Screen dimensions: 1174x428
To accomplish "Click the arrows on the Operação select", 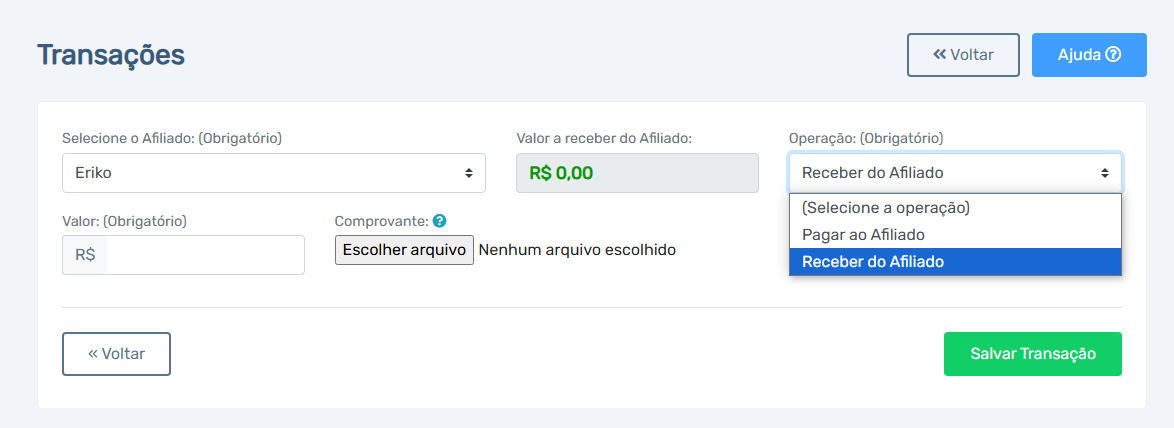I will click(1104, 173).
